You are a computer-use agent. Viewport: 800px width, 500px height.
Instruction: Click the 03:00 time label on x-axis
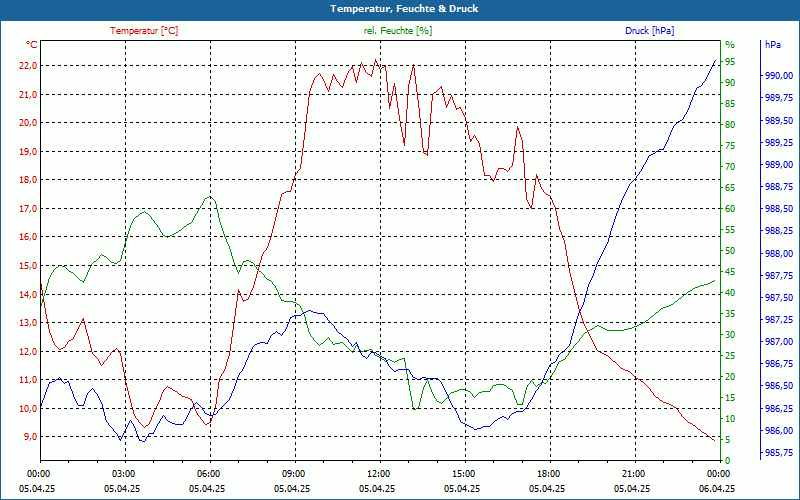pos(123,474)
